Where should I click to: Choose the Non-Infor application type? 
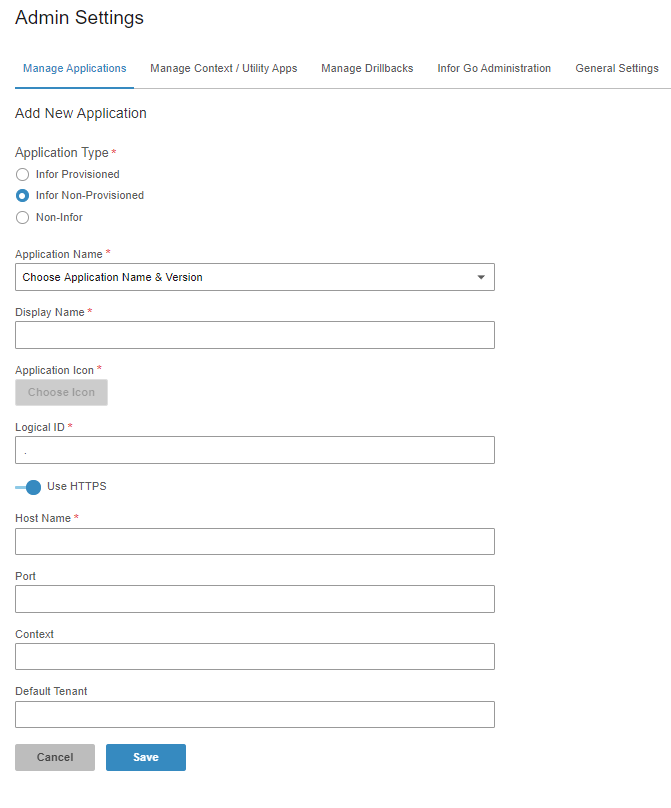(x=22, y=217)
